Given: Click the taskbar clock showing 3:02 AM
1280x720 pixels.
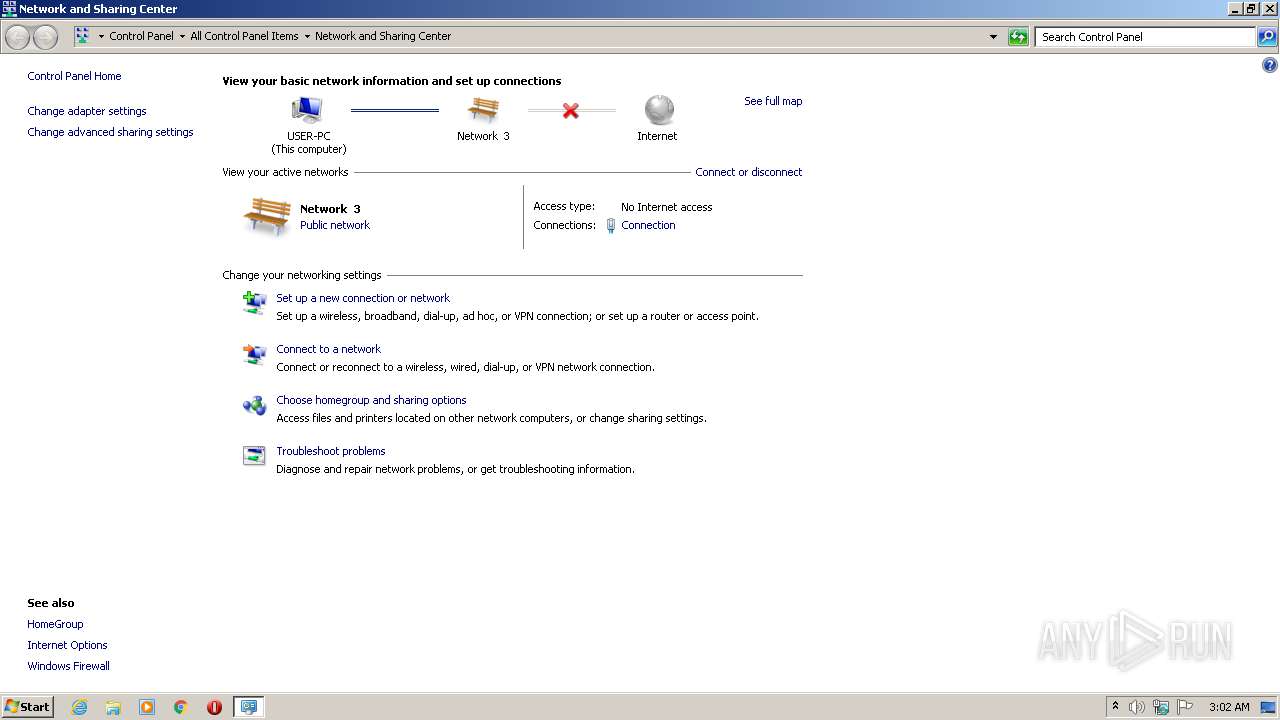Looking at the screenshot, I should (1229, 707).
